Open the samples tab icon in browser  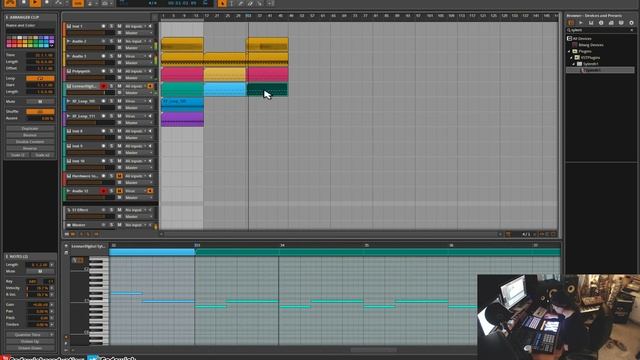point(581,23)
